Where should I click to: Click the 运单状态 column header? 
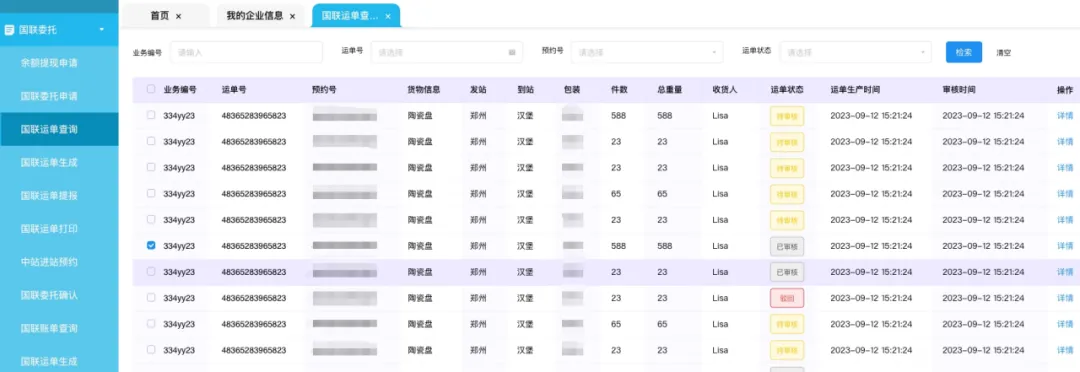coord(787,90)
